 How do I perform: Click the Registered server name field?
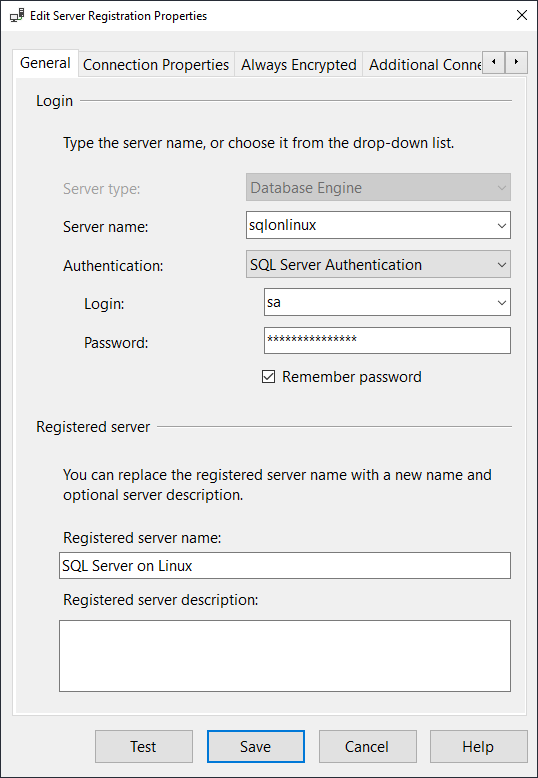(285, 566)
